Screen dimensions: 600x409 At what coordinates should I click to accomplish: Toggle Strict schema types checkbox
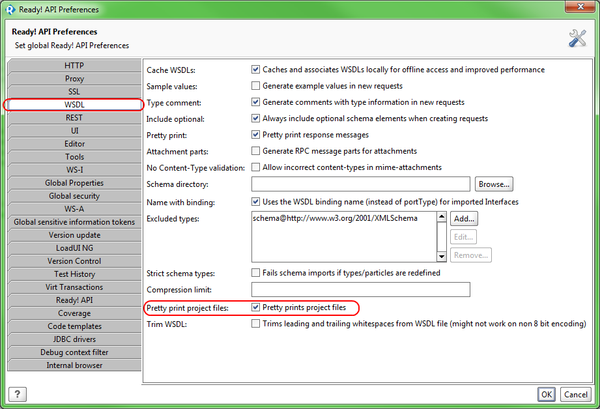(x=255, y=273)
